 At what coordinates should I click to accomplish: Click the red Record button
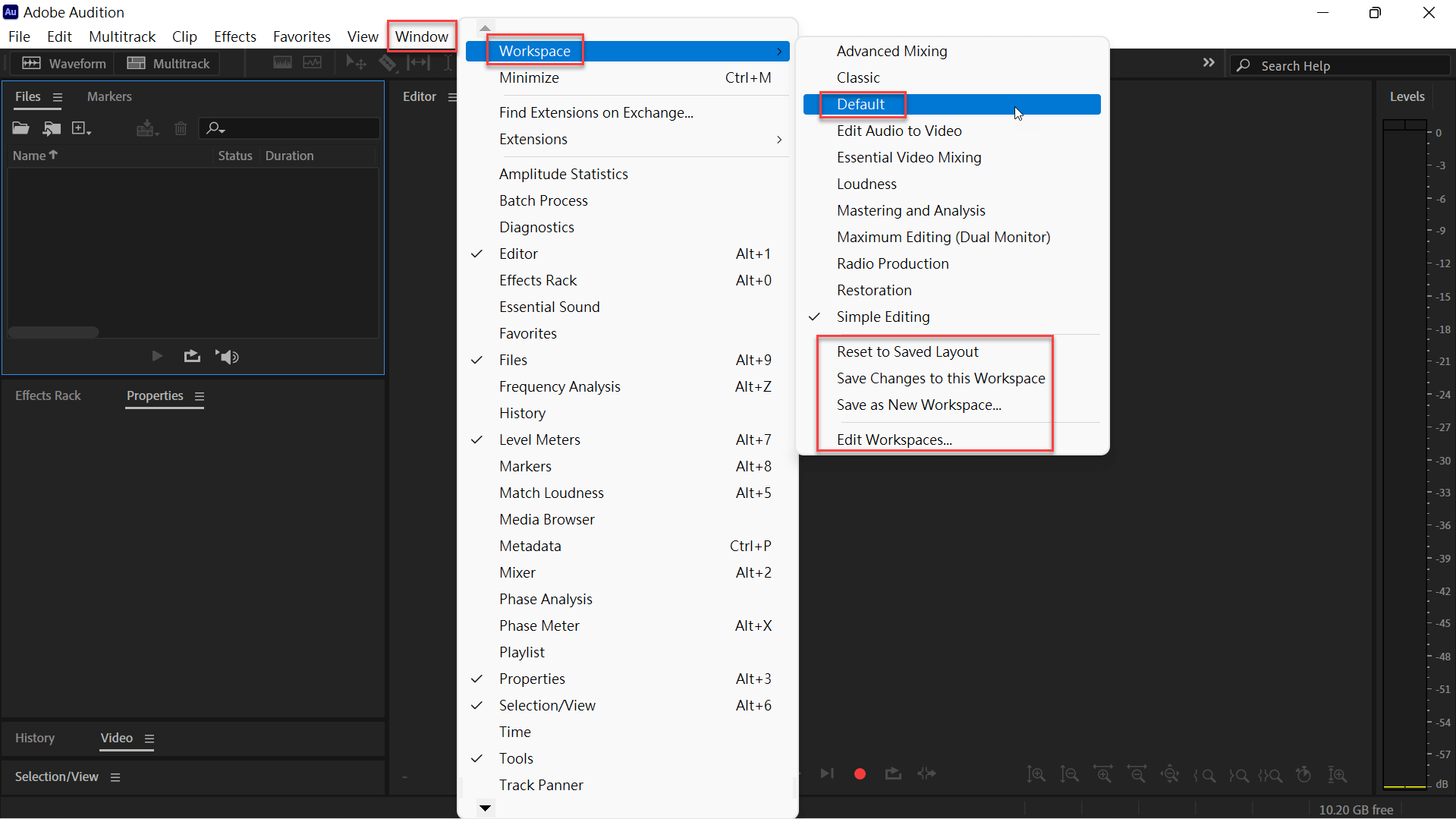[x=860, y=773]
